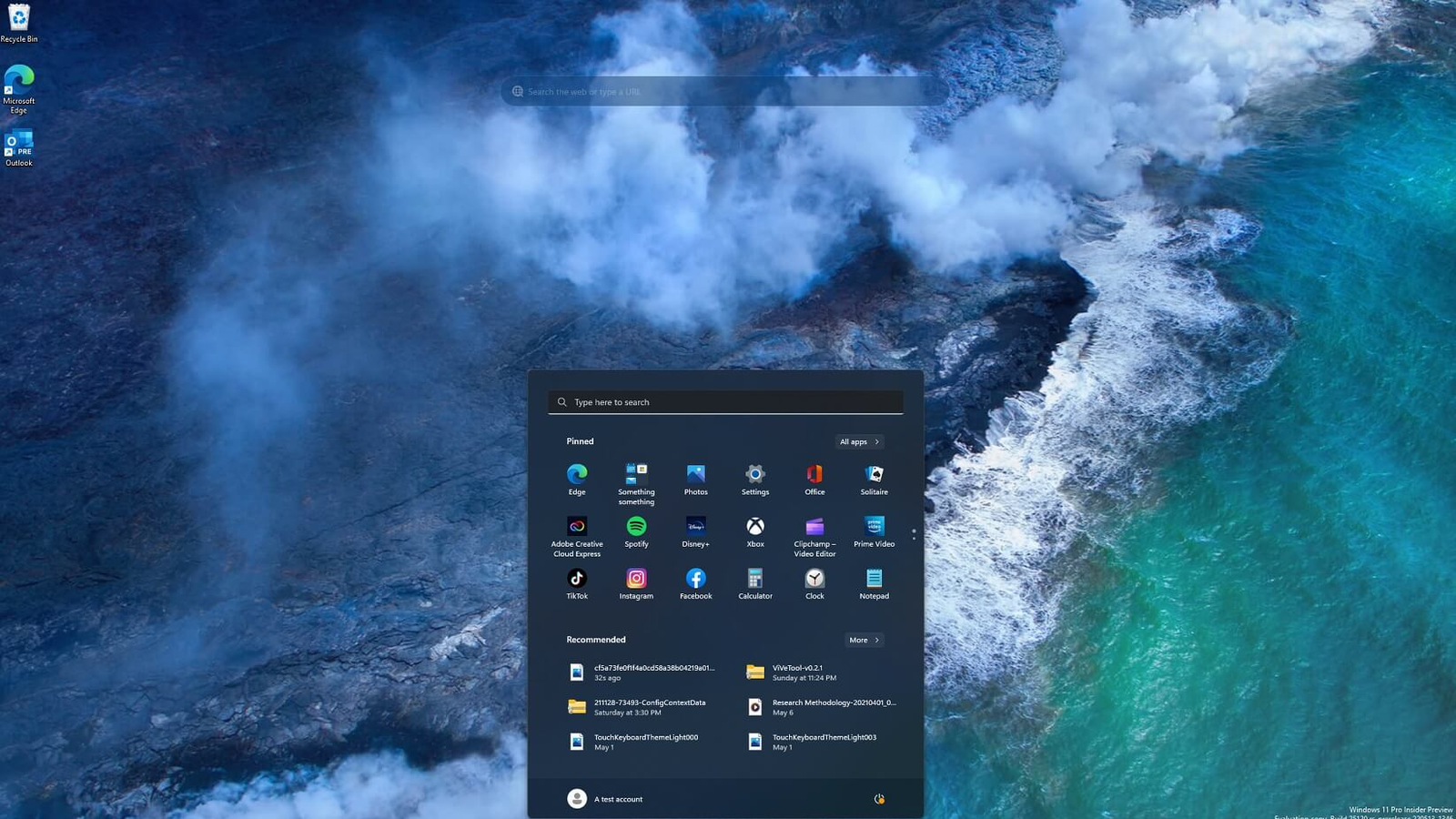Open the Something something pinned folder
Screen dimensions: 1456x819
[x=636, y=483]
